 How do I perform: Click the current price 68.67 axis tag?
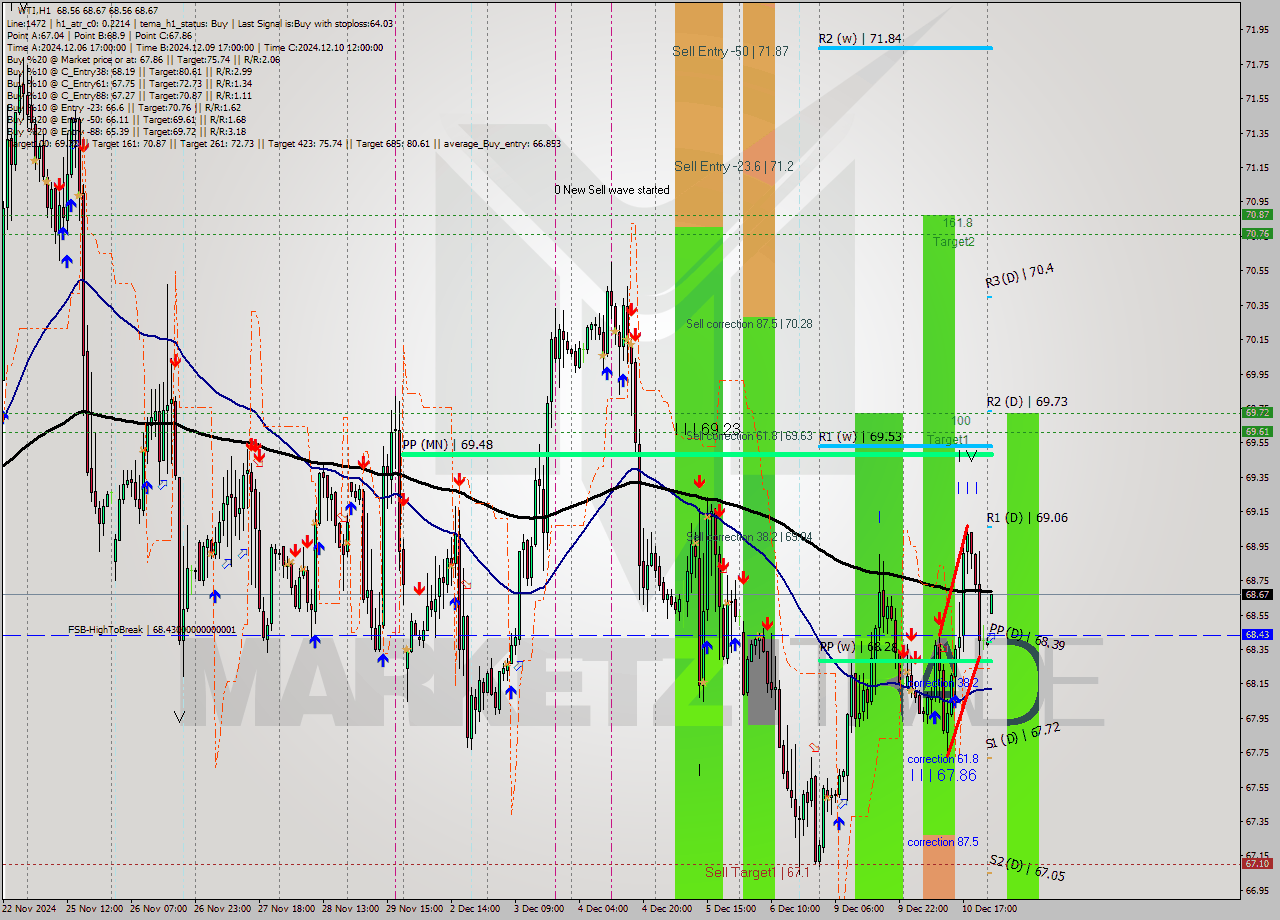[x=1257, y=594]
